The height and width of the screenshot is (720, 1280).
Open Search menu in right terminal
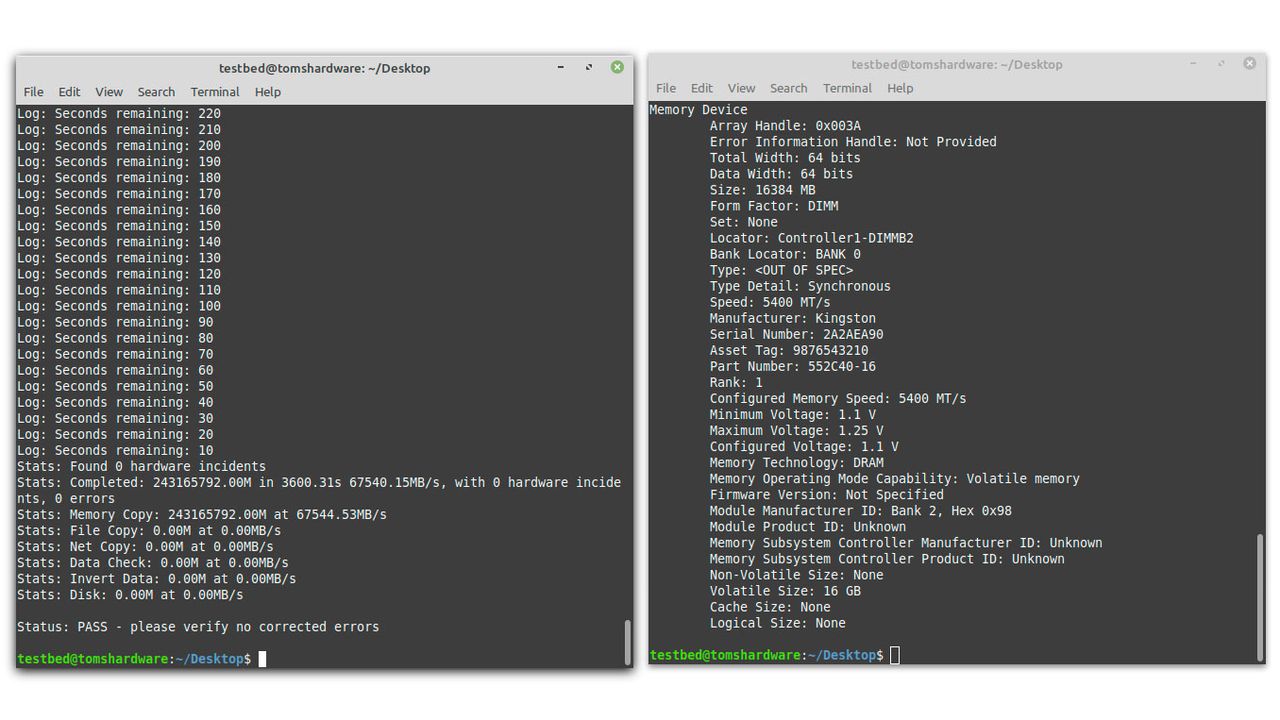pyautogui.click(x=788, y=88)
